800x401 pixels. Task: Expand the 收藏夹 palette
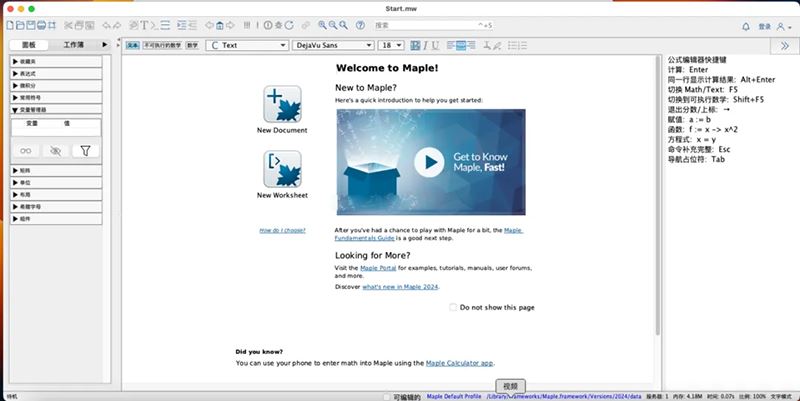pyautogui.click(x=56, y=61)
